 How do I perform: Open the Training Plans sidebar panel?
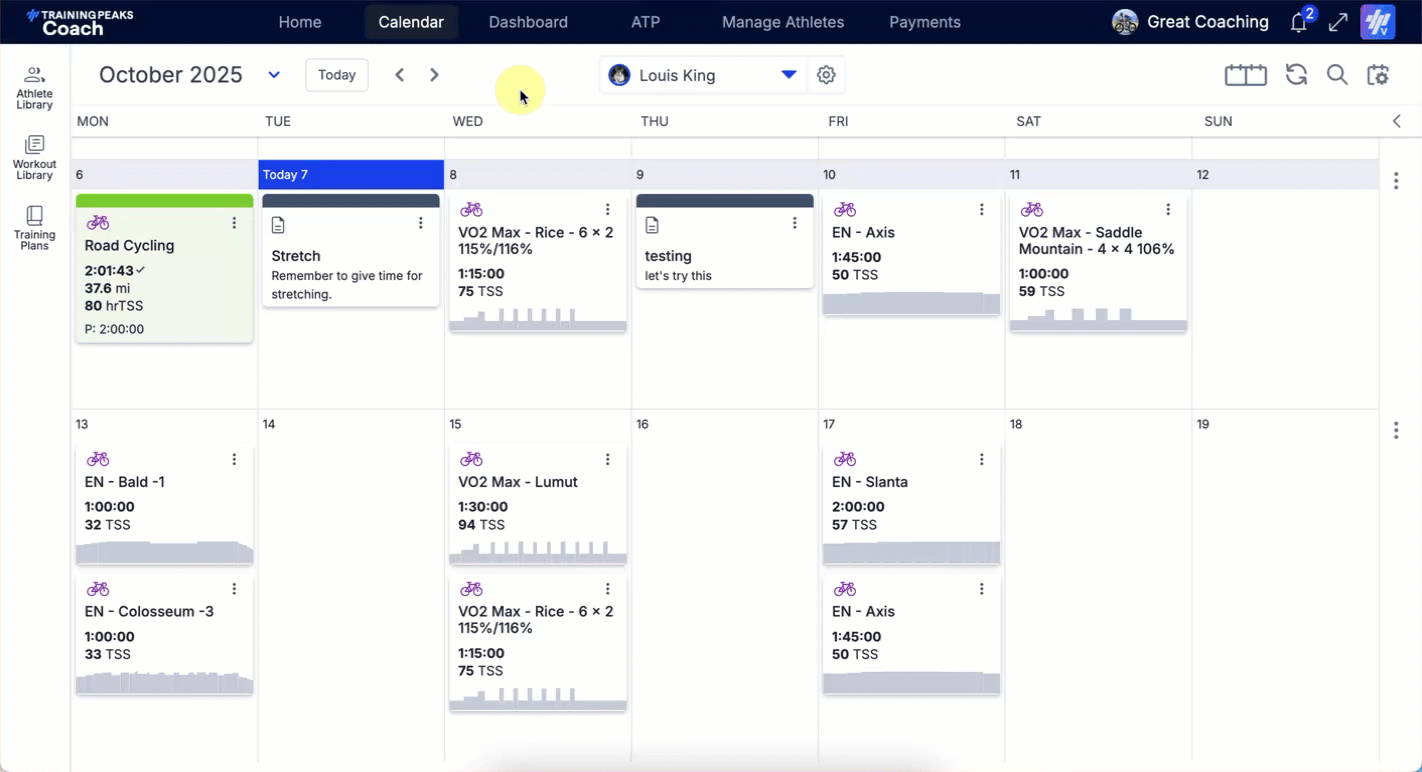[x=34, y=228]
